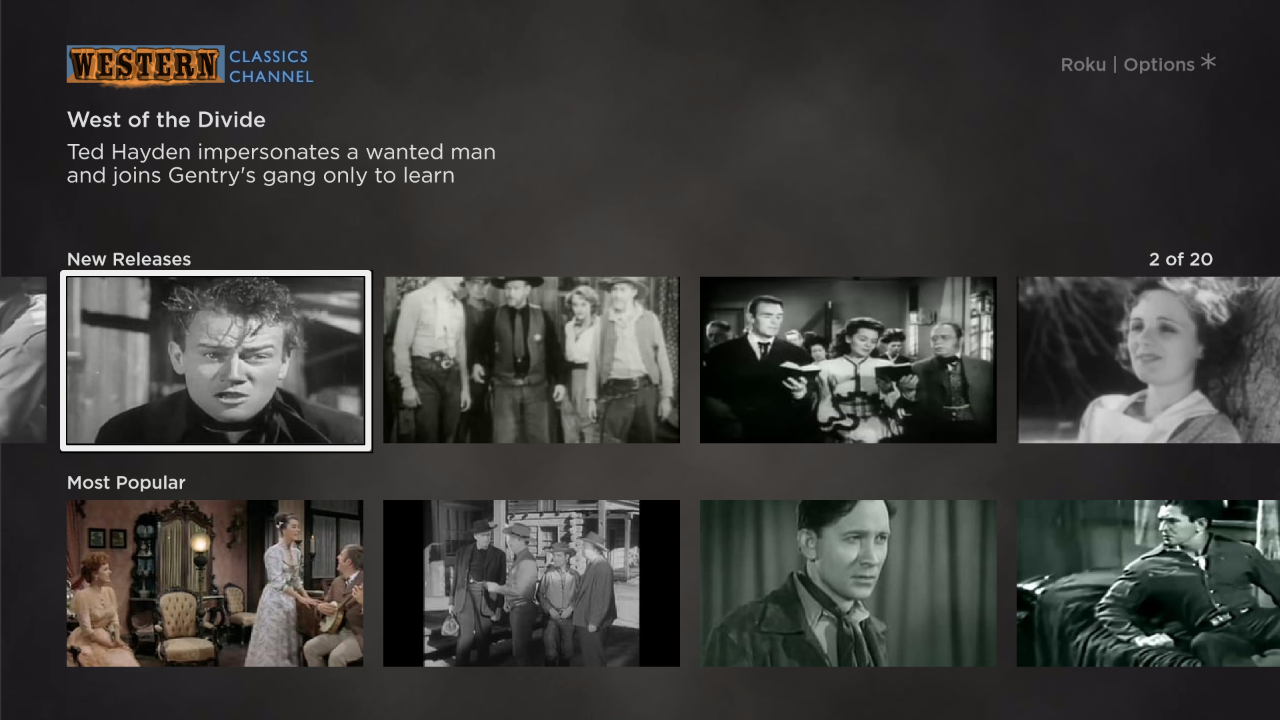This screenshot has height=720, width=1280.
Task: Select the 'Roku | Options' text
Action: pyautogui.click(x=1128, y=64)
